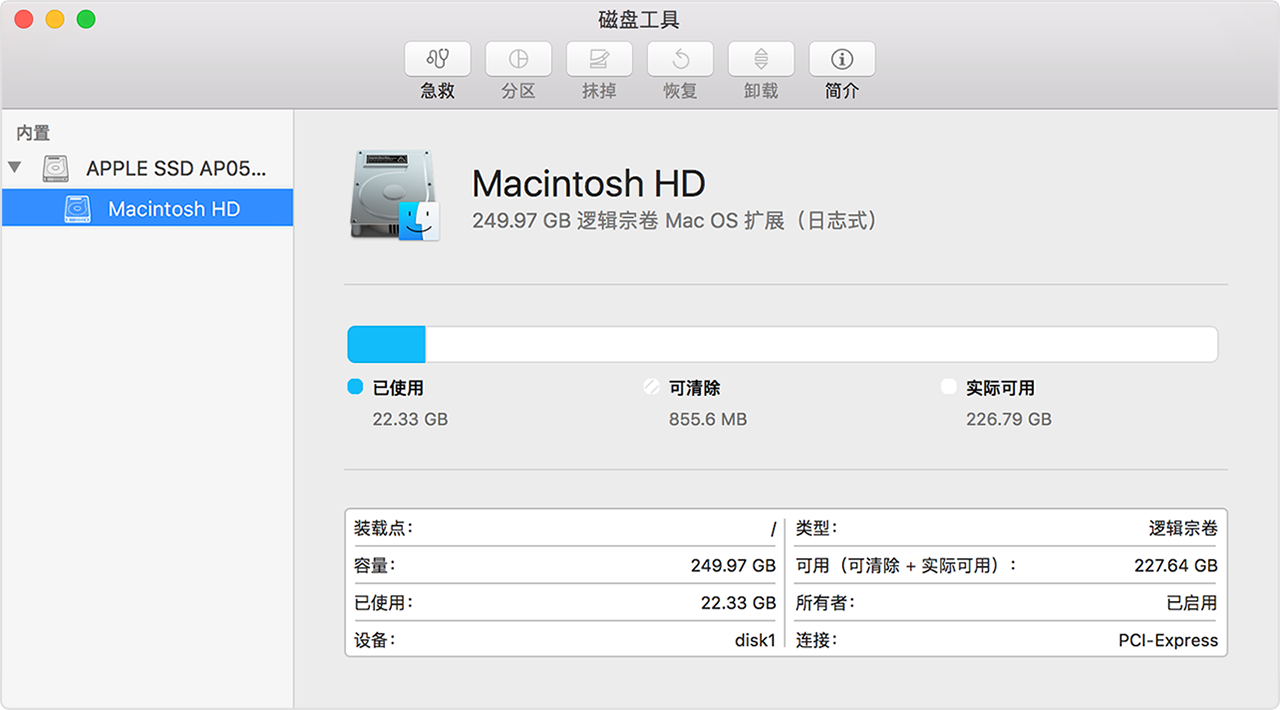
Task: Click the blue used-space bar segment
Action: click(x=386, y=344)
